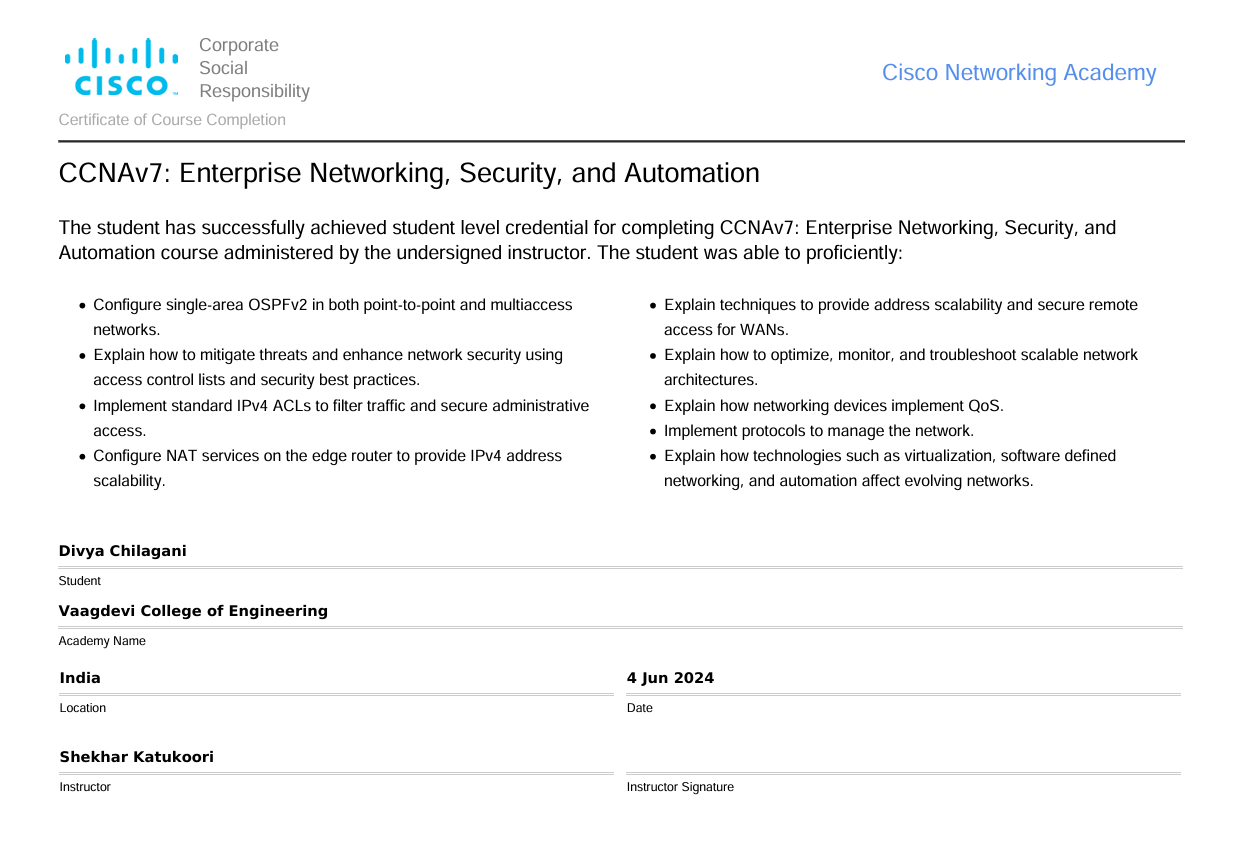1241x854 pixels.
Task: Click the Student field label
Action: coord(80,581)
